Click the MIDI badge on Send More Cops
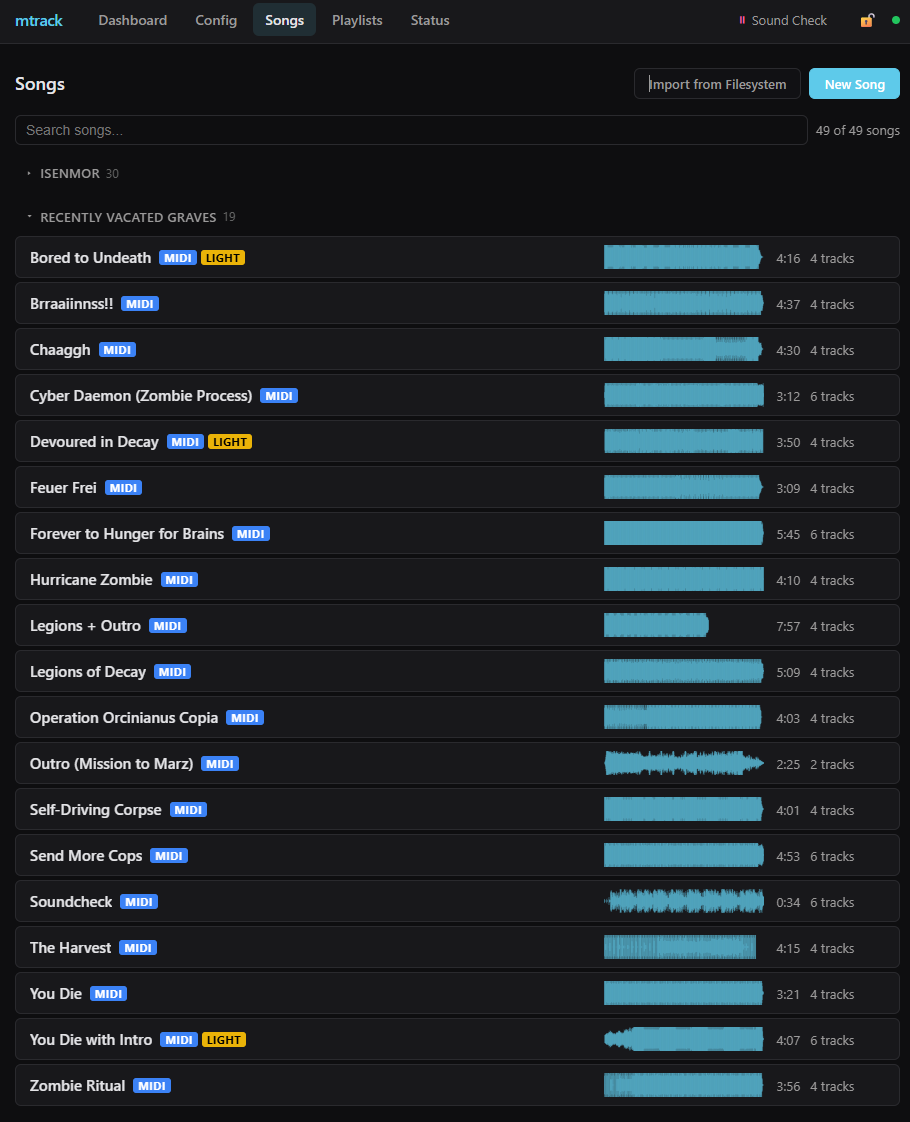Image resolution: width=910 pixels, height=1122 pixels. [x=168, y=855]
